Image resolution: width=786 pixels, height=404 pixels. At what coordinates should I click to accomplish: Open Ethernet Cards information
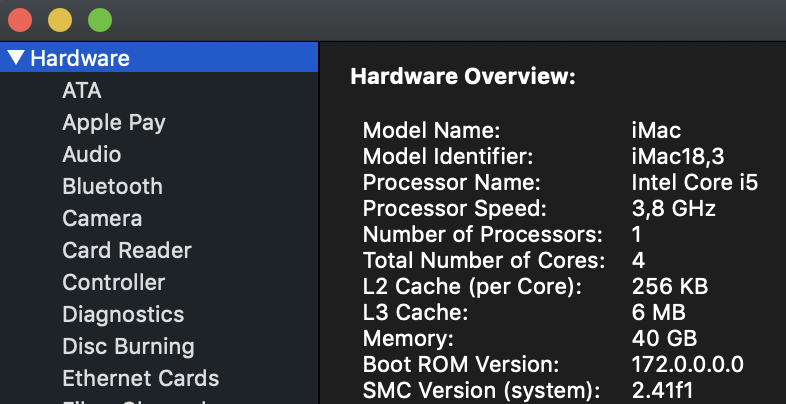pyautogui.click(x=140, y=378)
